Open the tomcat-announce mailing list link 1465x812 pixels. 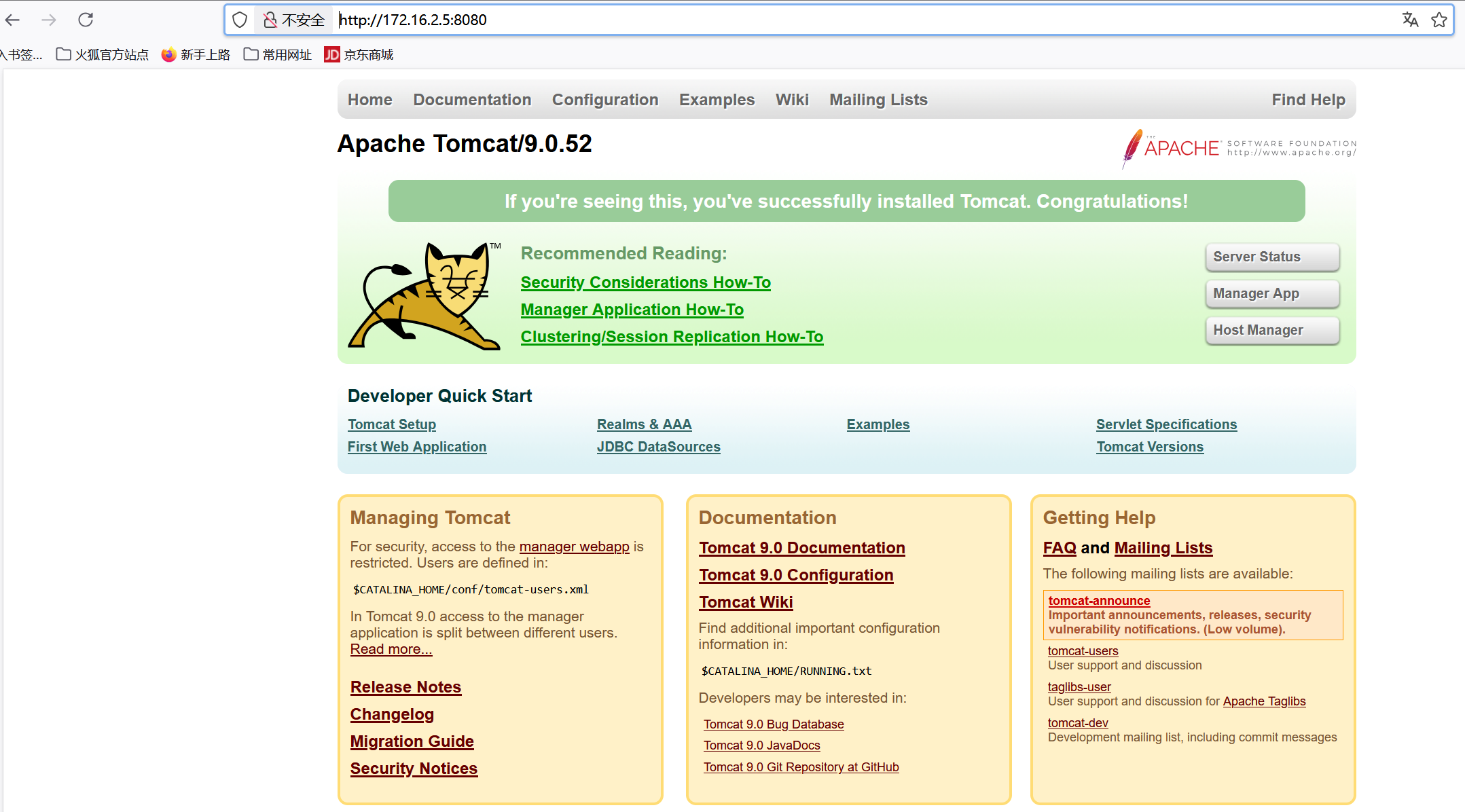(1099, 601)
